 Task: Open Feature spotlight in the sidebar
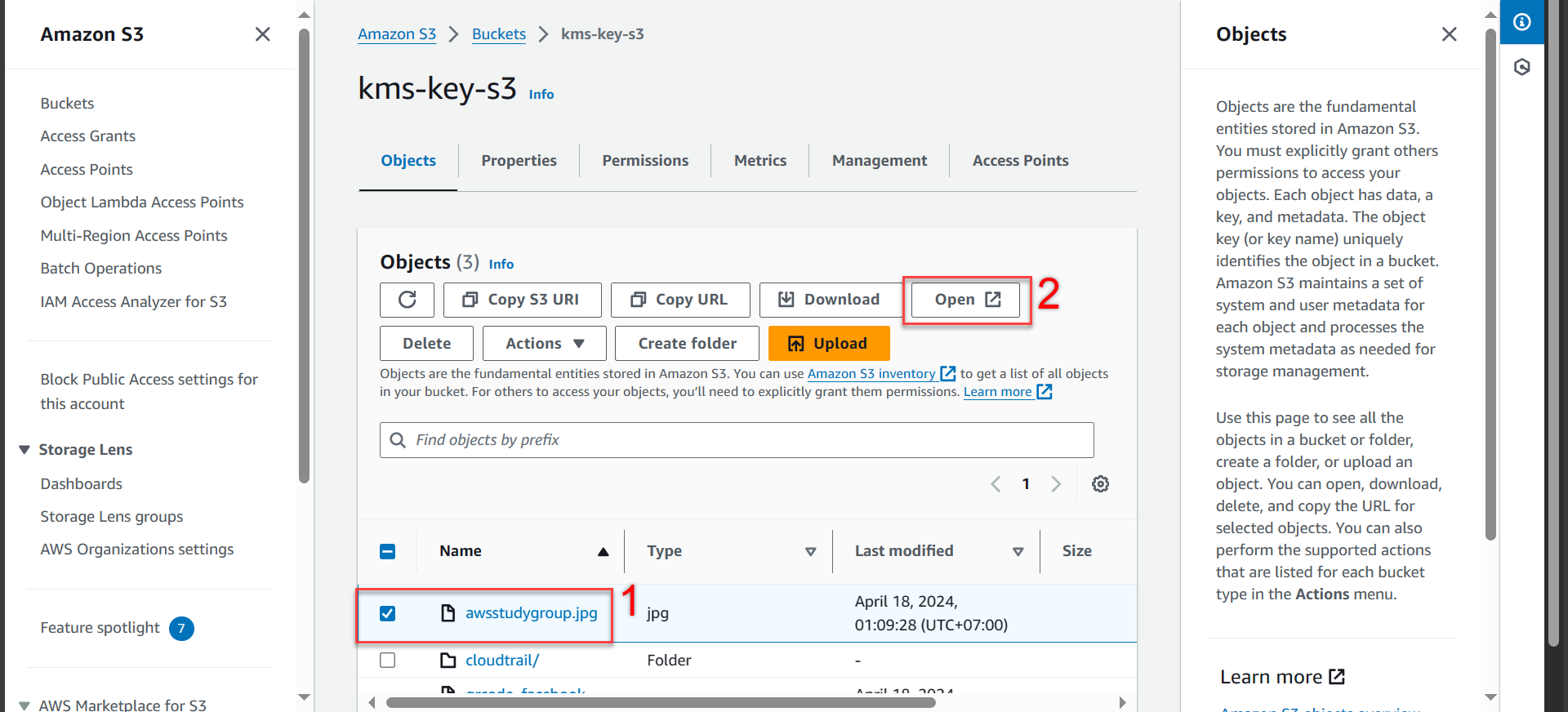click(x=100, y=628)
